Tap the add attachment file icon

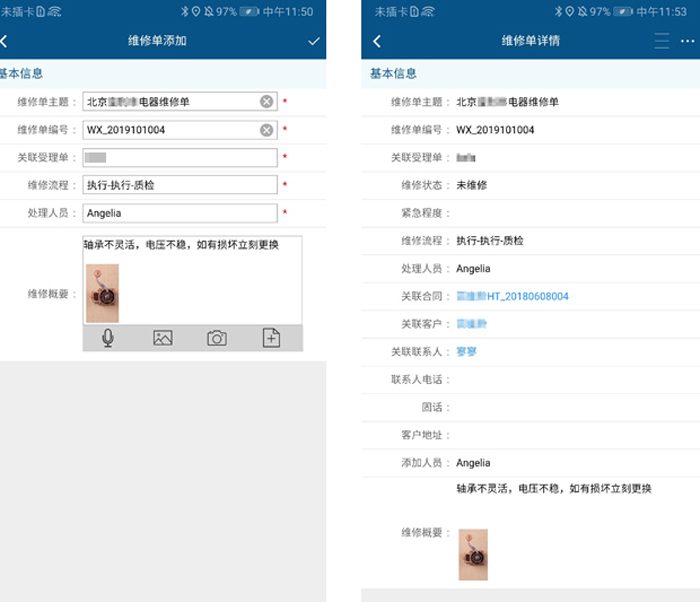coord(271,338)
